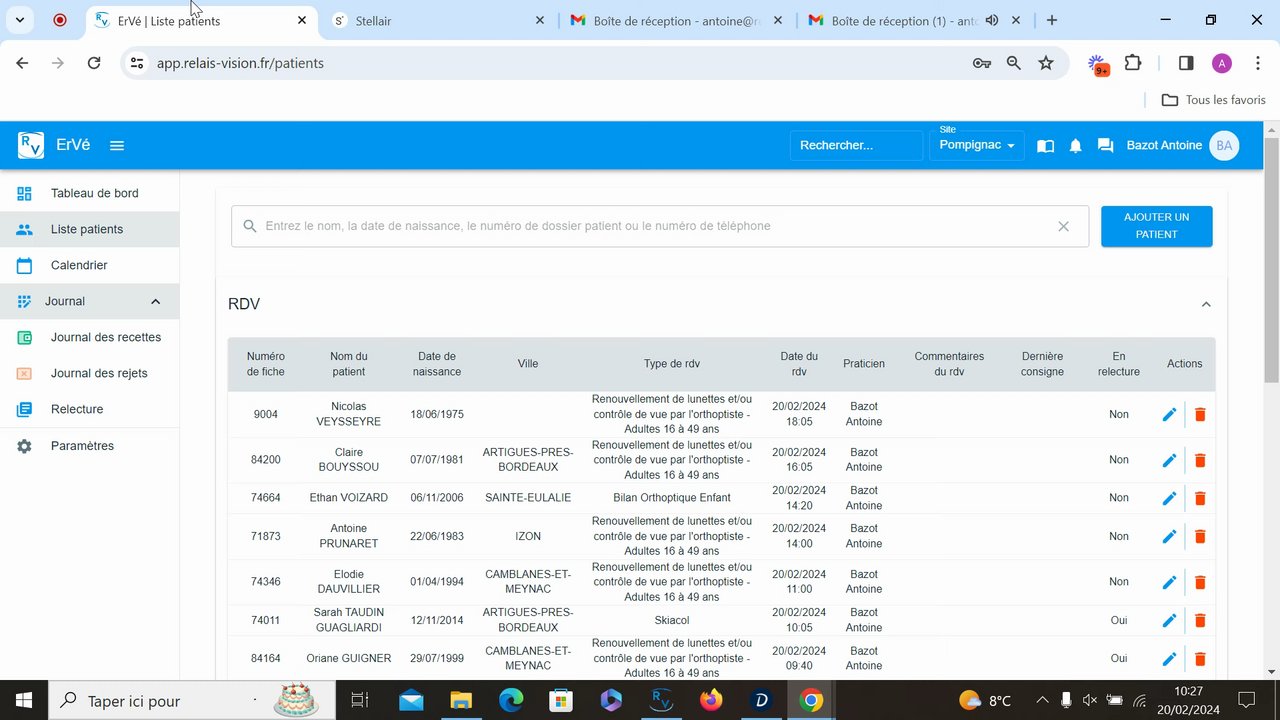Click AJOUTER UN PATIENT button
The width and height of the screenshot is (1280, 720).
(1157, 226)
